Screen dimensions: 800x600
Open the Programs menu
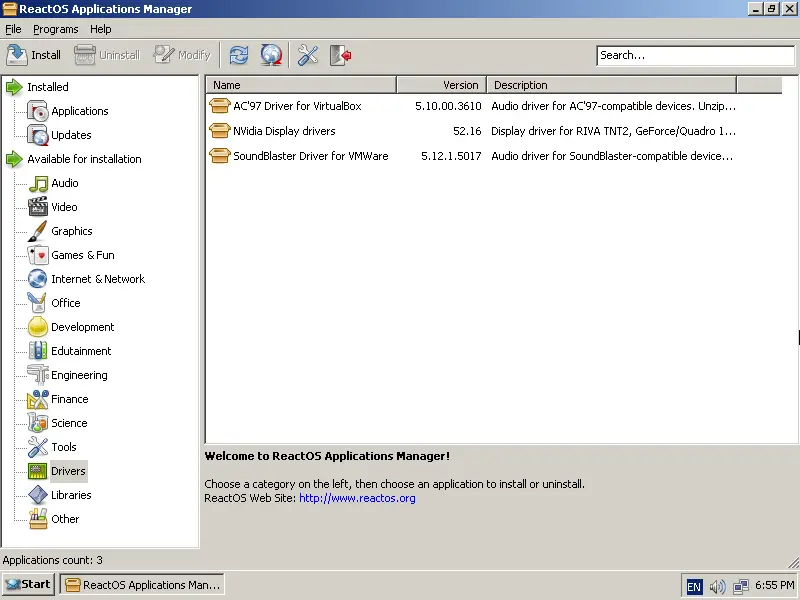(x=56, y=29)
